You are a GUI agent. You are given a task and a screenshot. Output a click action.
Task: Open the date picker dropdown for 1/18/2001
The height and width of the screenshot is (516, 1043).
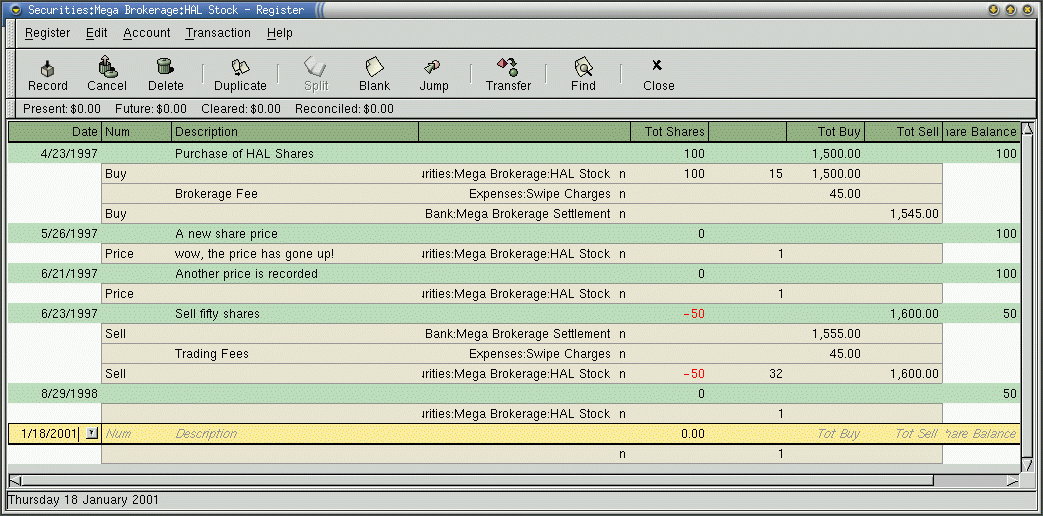coord(92,434)
